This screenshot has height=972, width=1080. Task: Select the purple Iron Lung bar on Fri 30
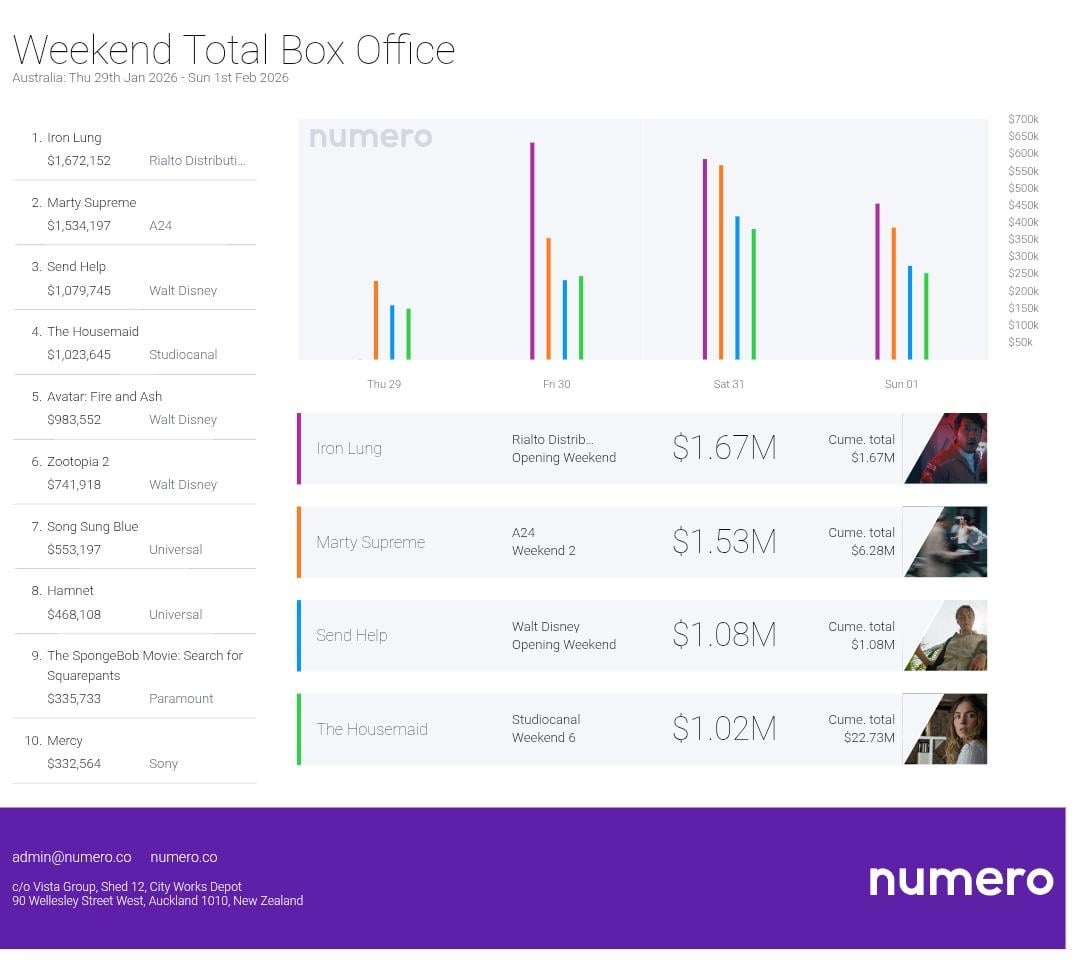[532, 250]
